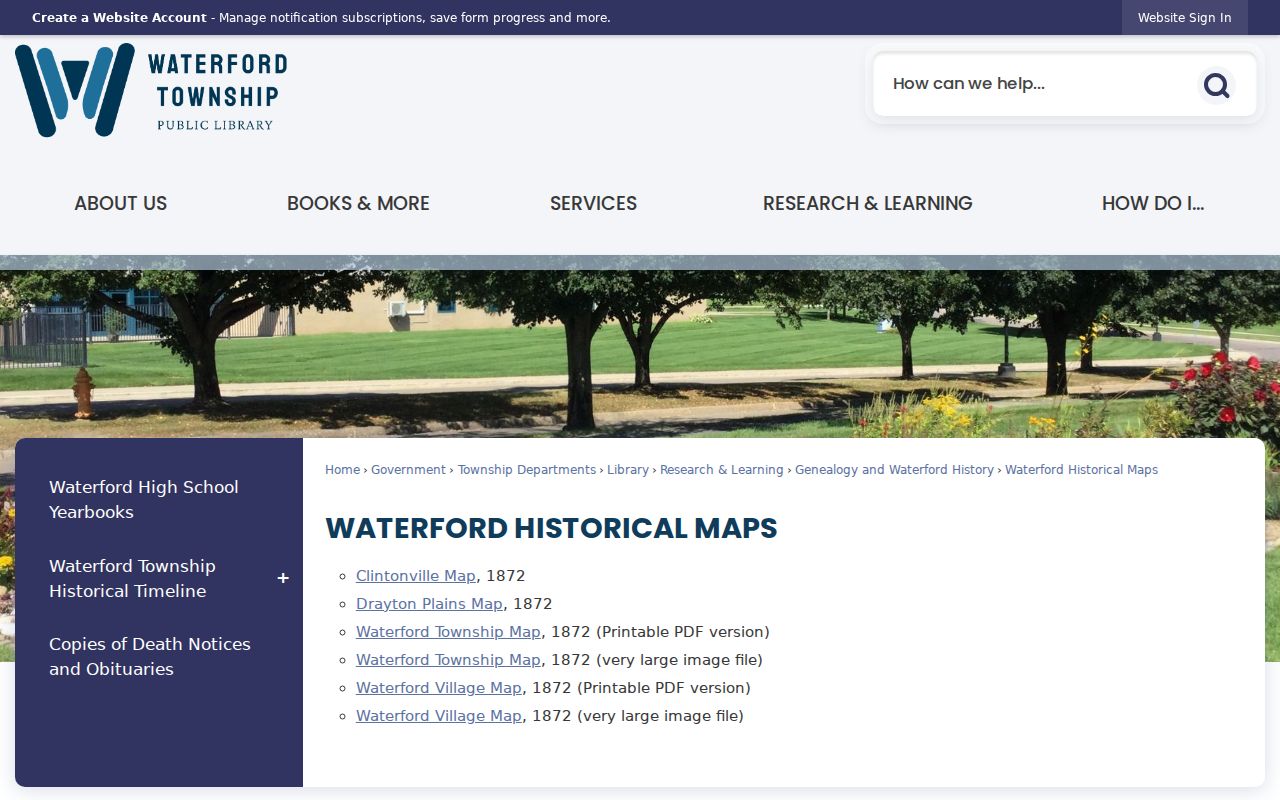1280x800 pixels.
Task: Open Waterford Township Map very large image
Action: point(448,660)
